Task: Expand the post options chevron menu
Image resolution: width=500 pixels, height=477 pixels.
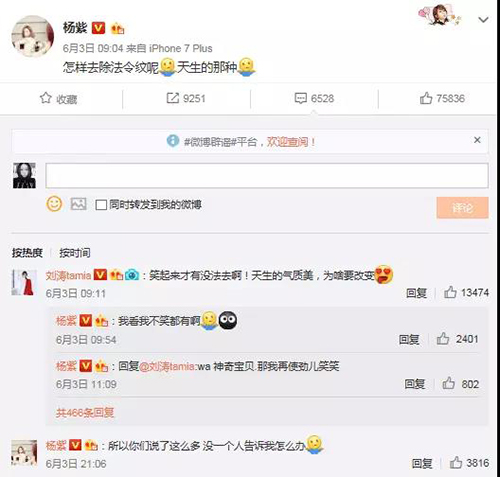Action: click(483, 20)
